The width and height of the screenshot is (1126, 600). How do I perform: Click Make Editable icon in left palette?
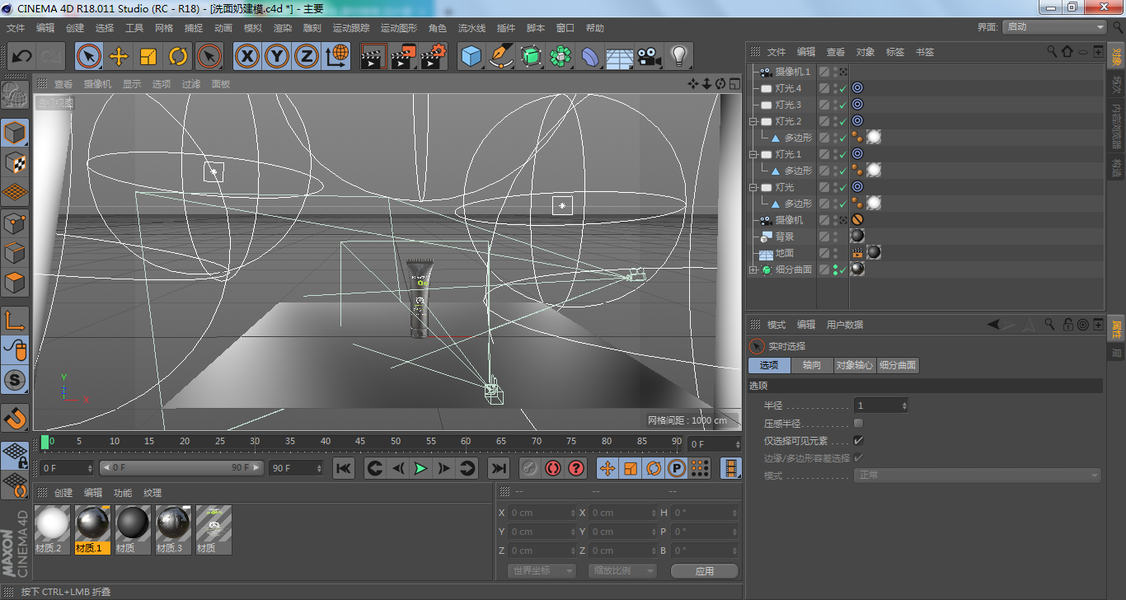click(14, 95)
